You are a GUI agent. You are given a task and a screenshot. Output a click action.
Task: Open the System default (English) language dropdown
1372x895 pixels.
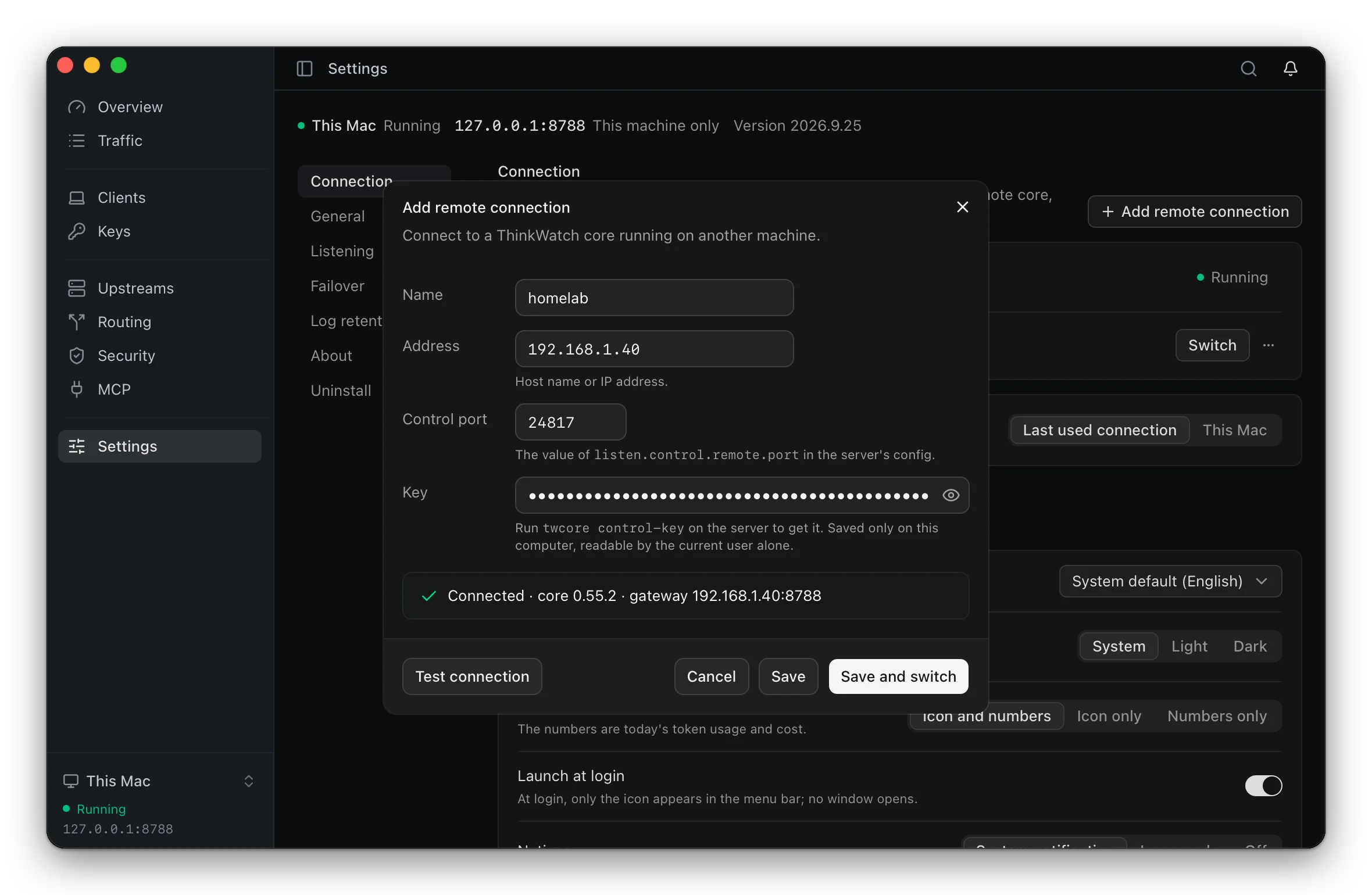(x=1170, y=581)
